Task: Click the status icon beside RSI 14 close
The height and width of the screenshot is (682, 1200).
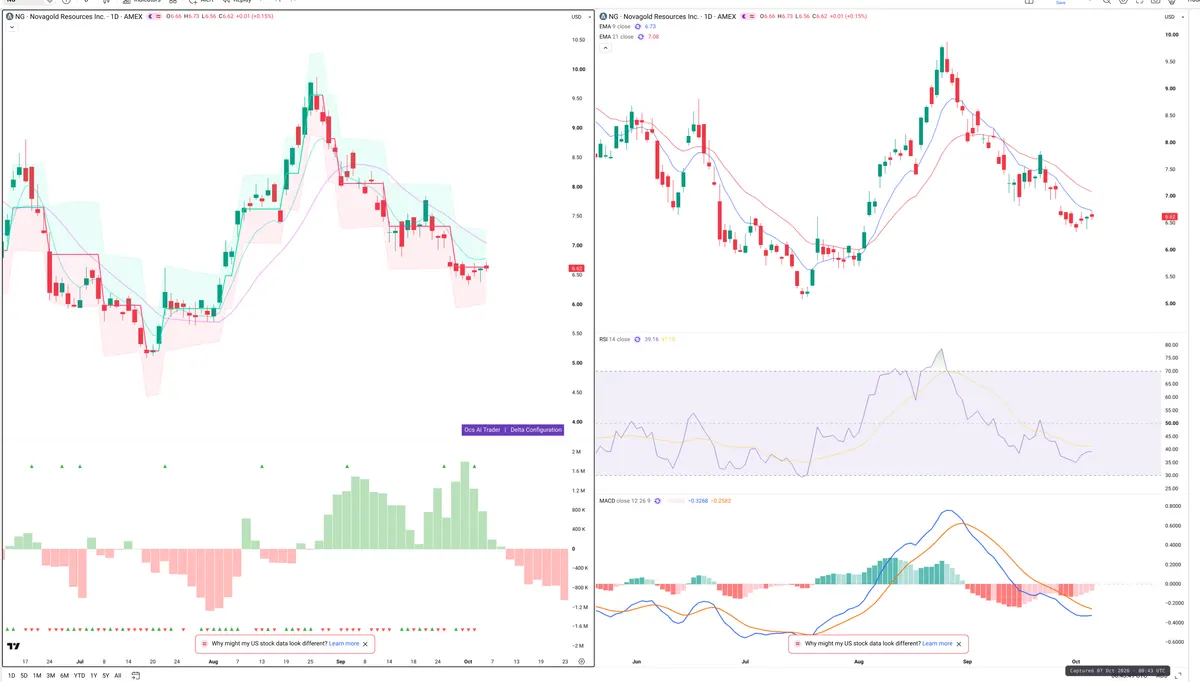Action: [639, 339]
